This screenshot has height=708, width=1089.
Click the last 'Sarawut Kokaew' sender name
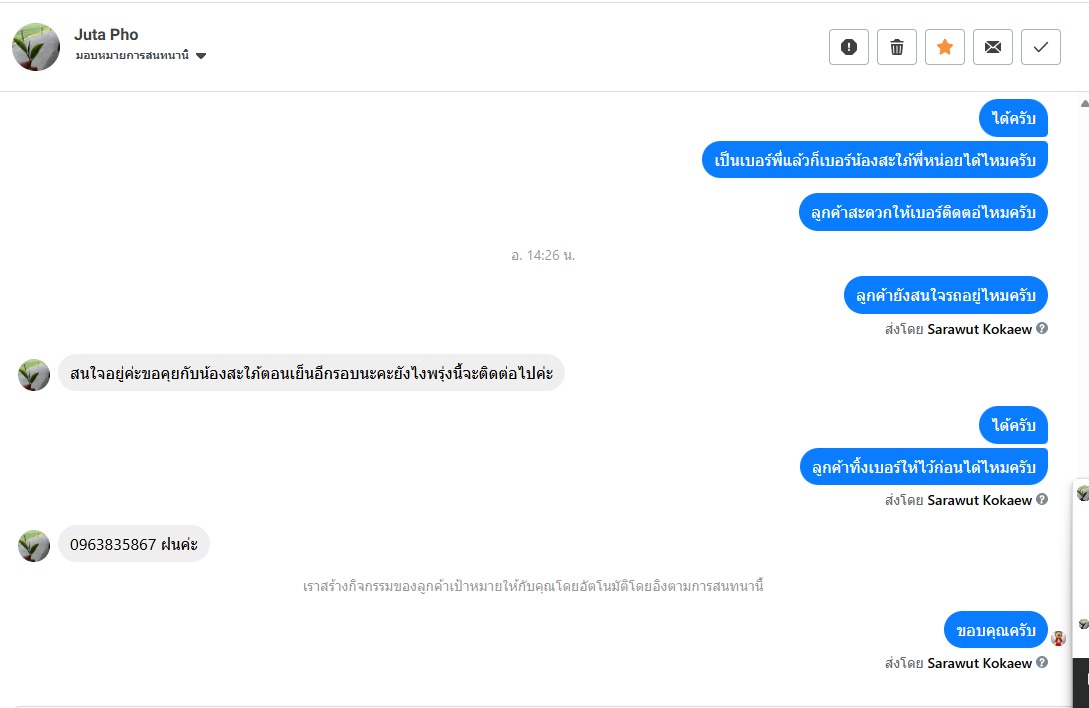pyautogui.click(x=979, y=663)
